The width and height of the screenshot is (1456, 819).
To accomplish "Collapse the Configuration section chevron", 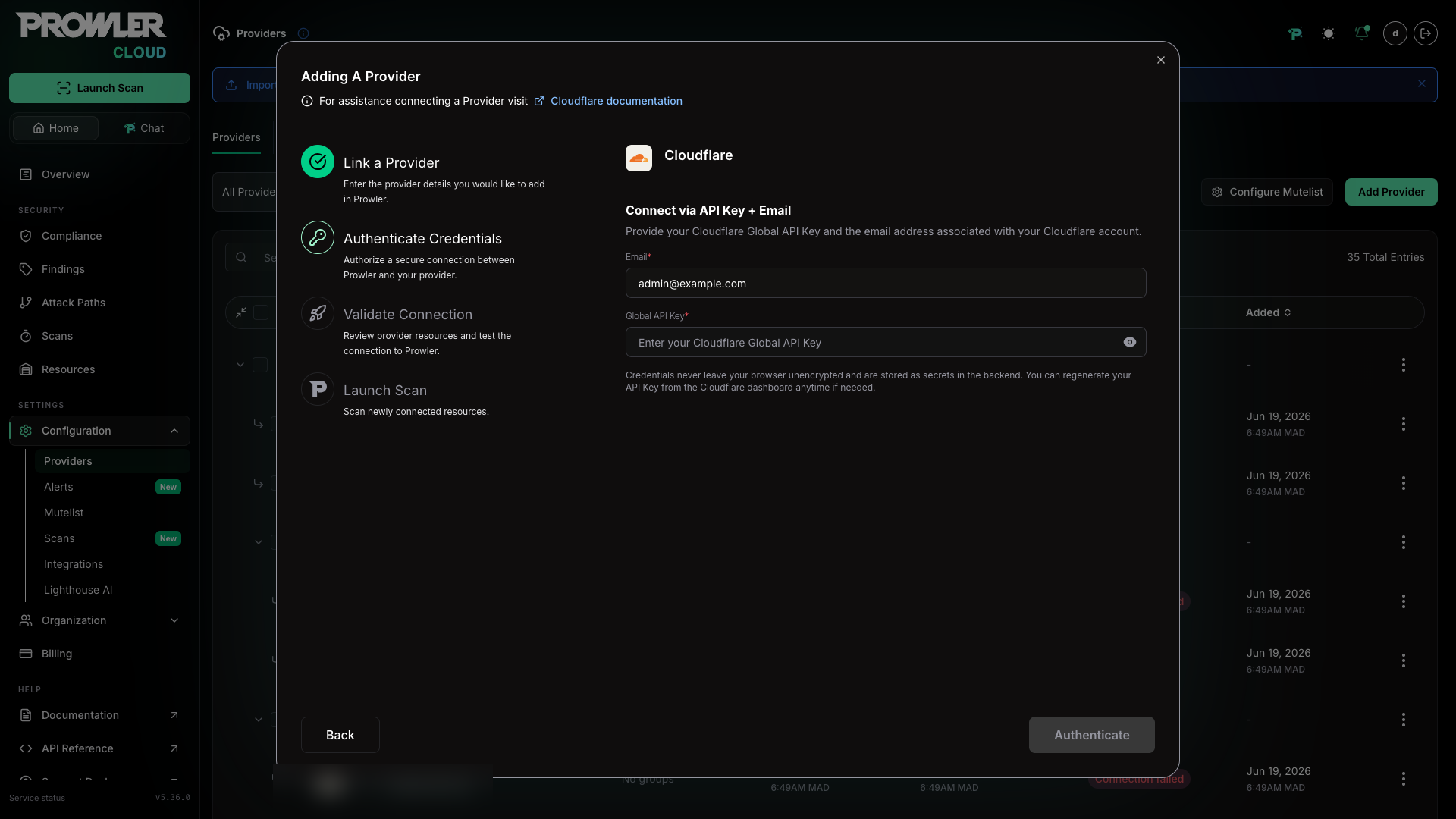I will click(x=174, y=431).
